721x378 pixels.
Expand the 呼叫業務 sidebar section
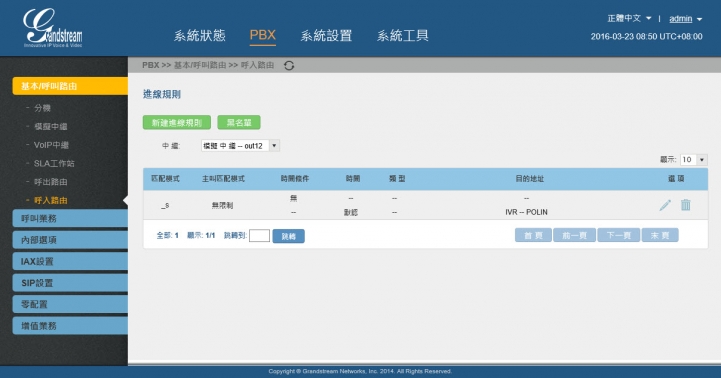[70, 218]
